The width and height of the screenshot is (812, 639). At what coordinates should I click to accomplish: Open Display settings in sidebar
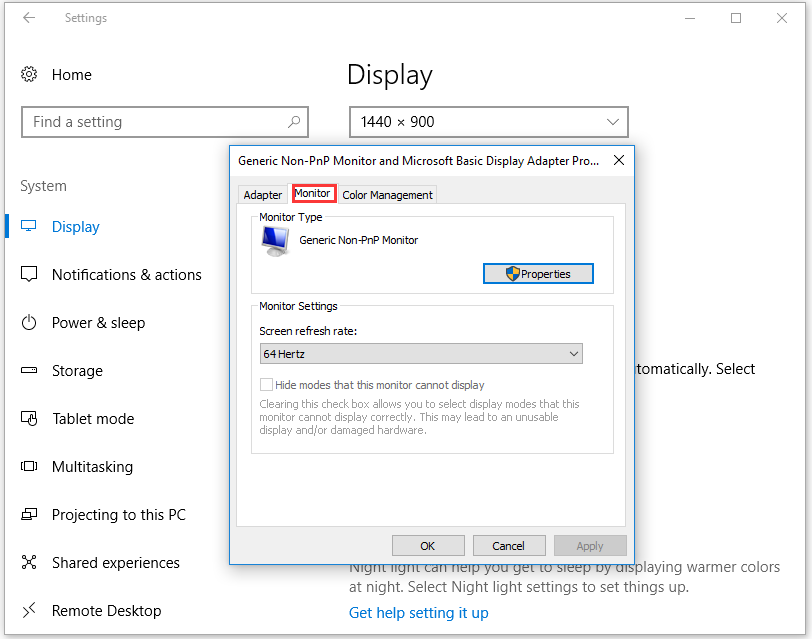76,227
